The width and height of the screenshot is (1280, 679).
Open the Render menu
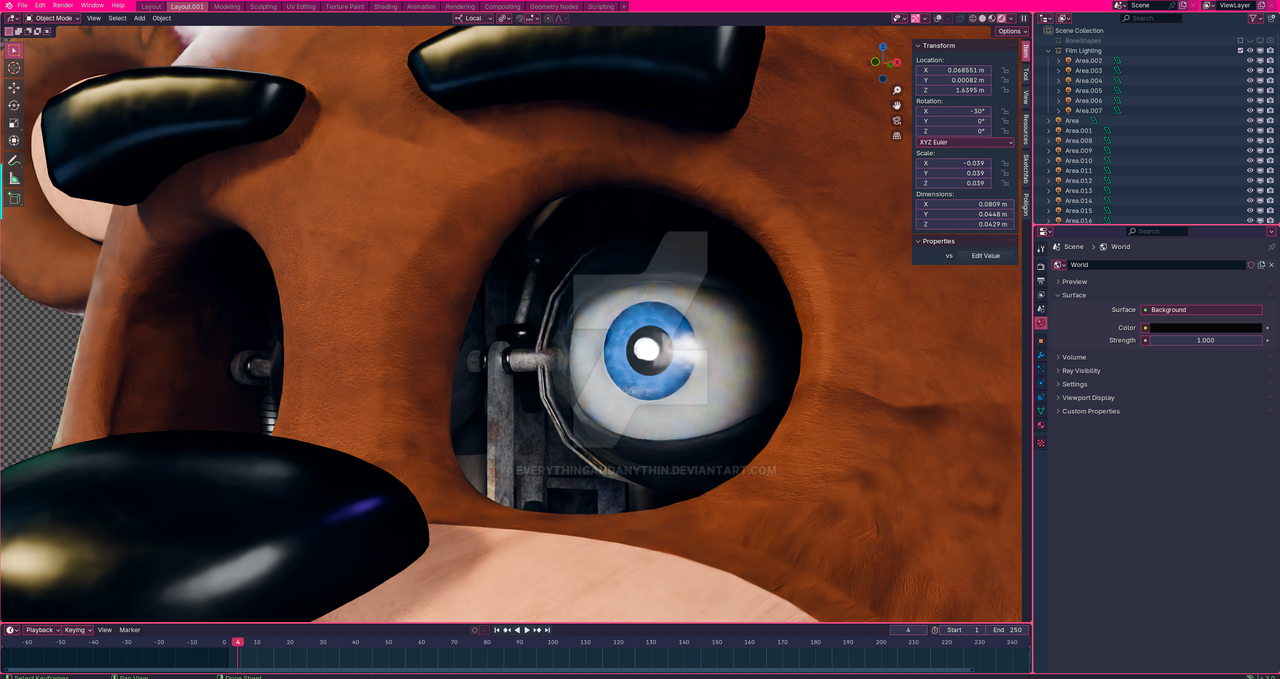point(63,6)
